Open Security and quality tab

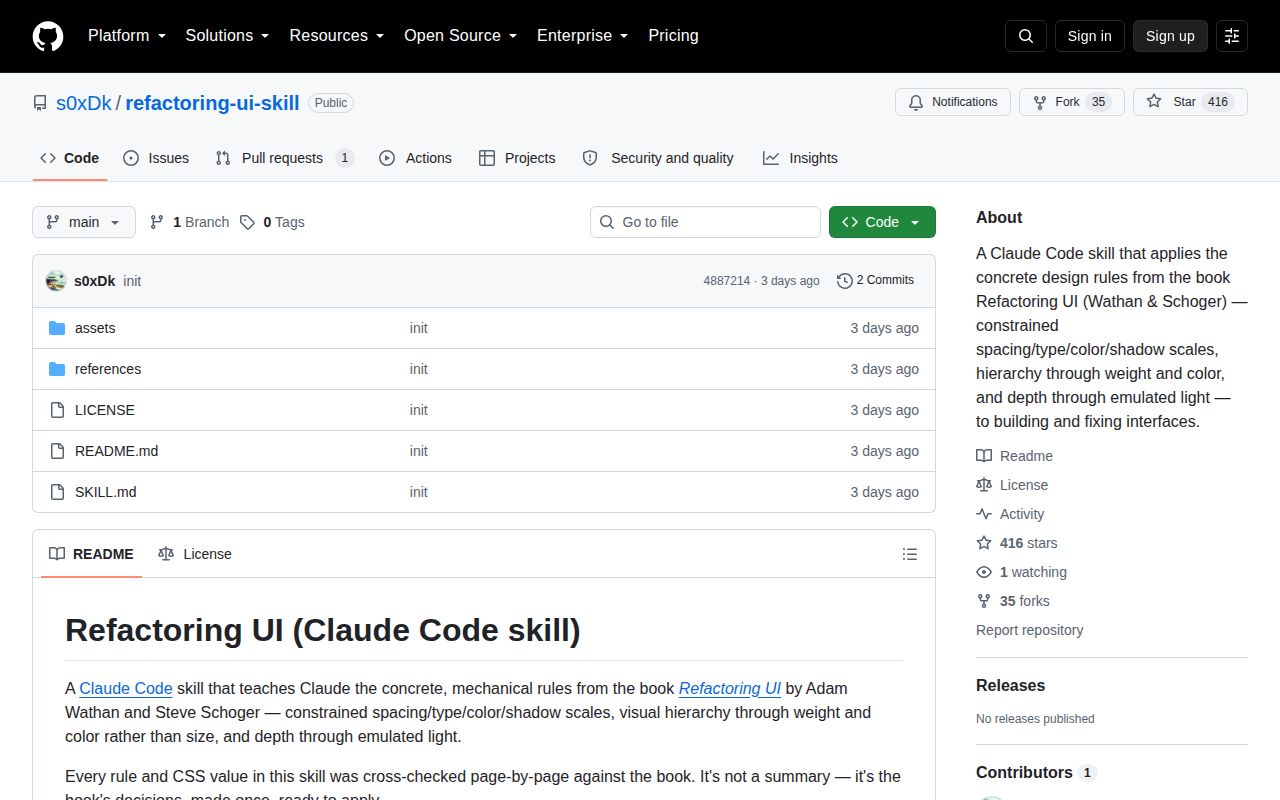click(658, 158)
